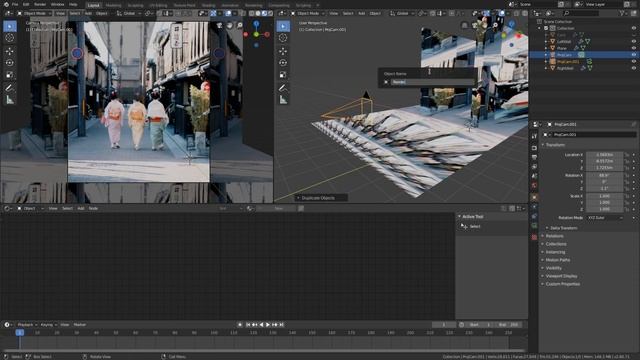640x360 pixels.
Task: Pick the Rotate tool in User Perspective viewport
Action: pyautogui.click(x=283, y=63)
